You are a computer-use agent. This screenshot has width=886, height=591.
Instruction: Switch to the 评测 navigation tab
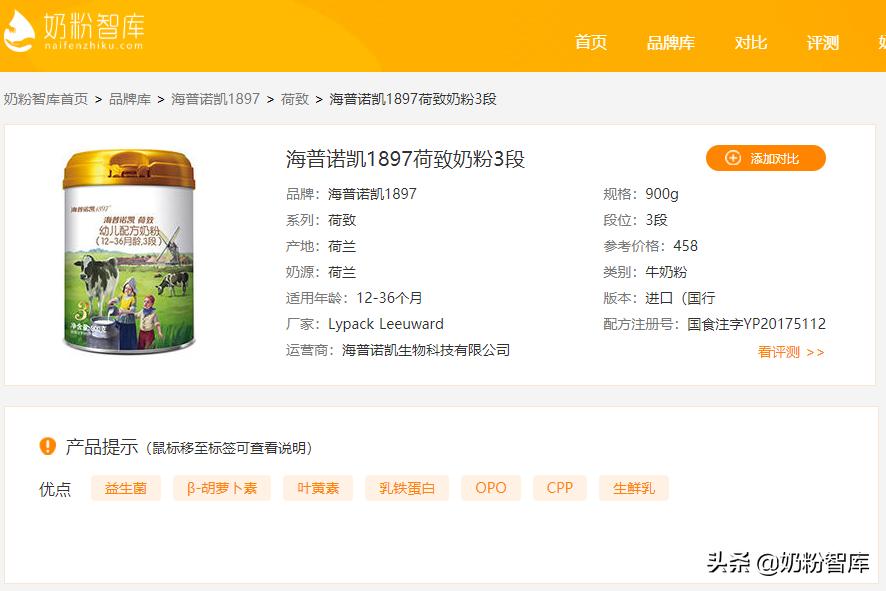point(821,43)
